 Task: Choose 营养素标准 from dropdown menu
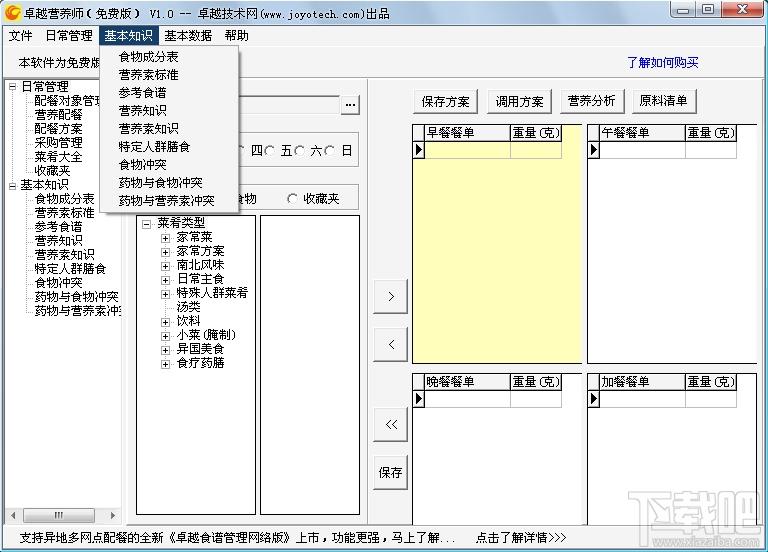coord(169,75)
